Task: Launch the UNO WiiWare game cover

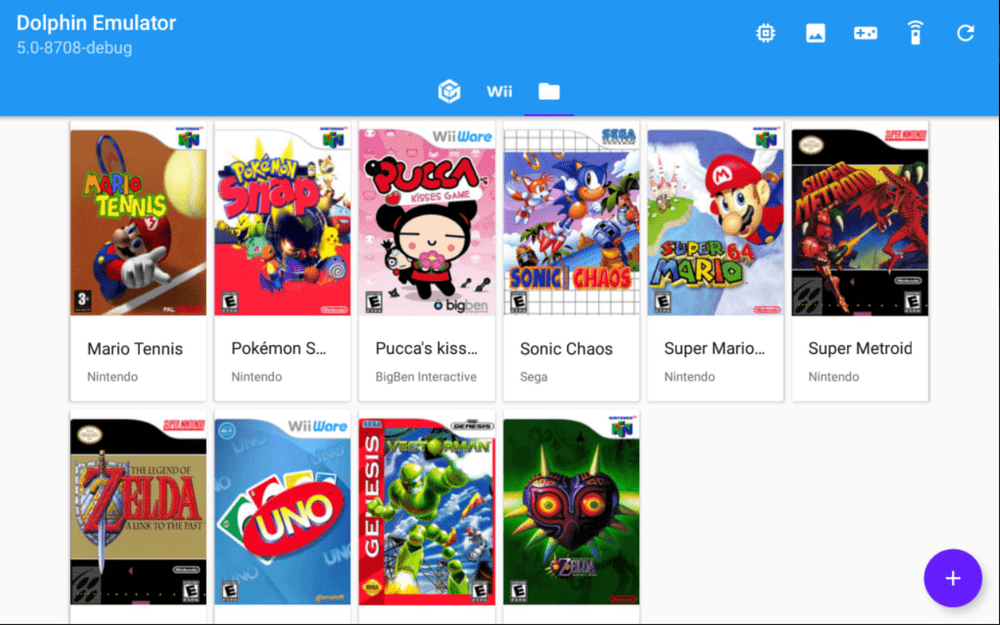Action: pos(282,512)
